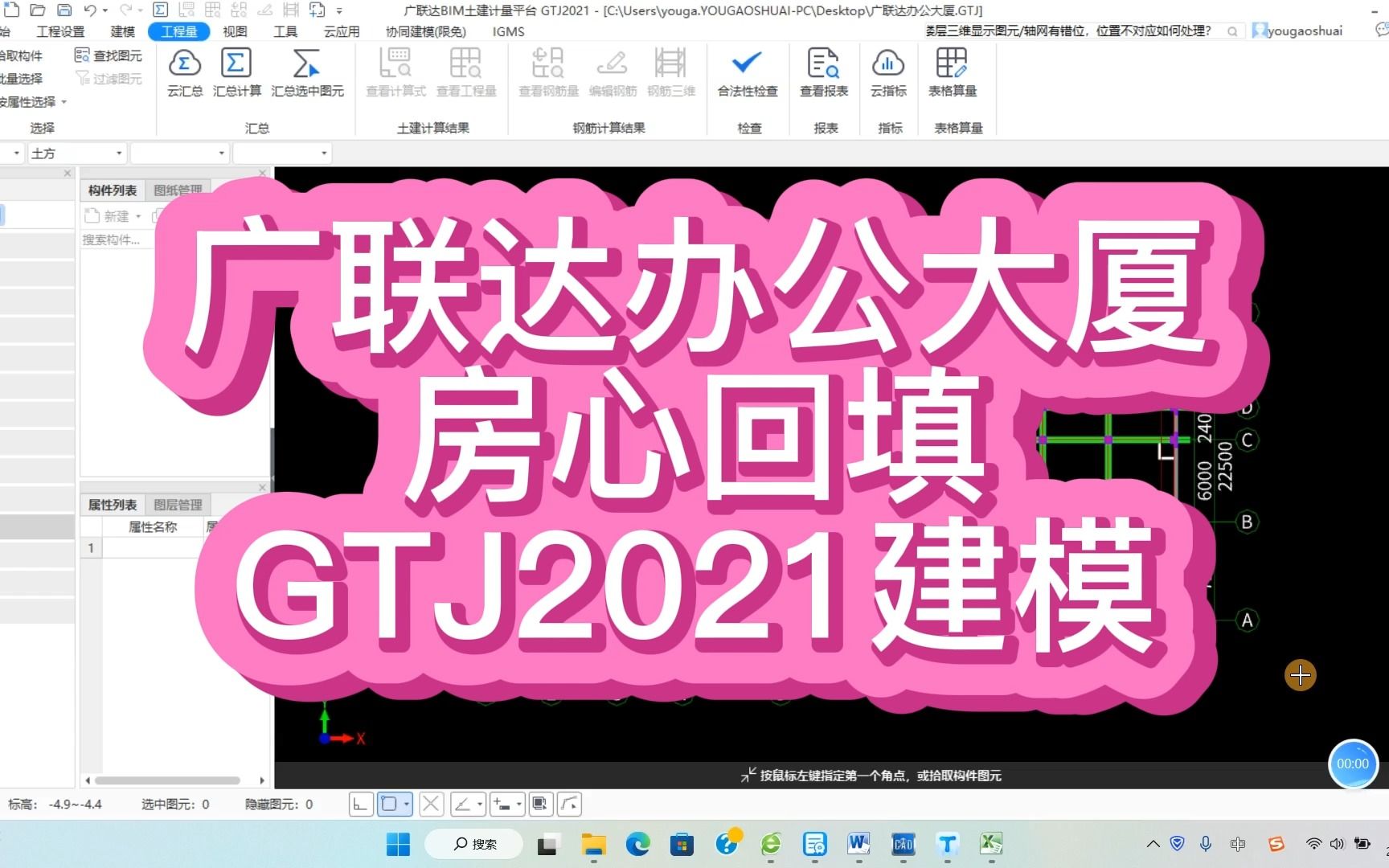The width and height of the screenshot is (1389, 868).
Task: Click the sigma summary icon in quick access bar
Action: [x=160, y=10]
